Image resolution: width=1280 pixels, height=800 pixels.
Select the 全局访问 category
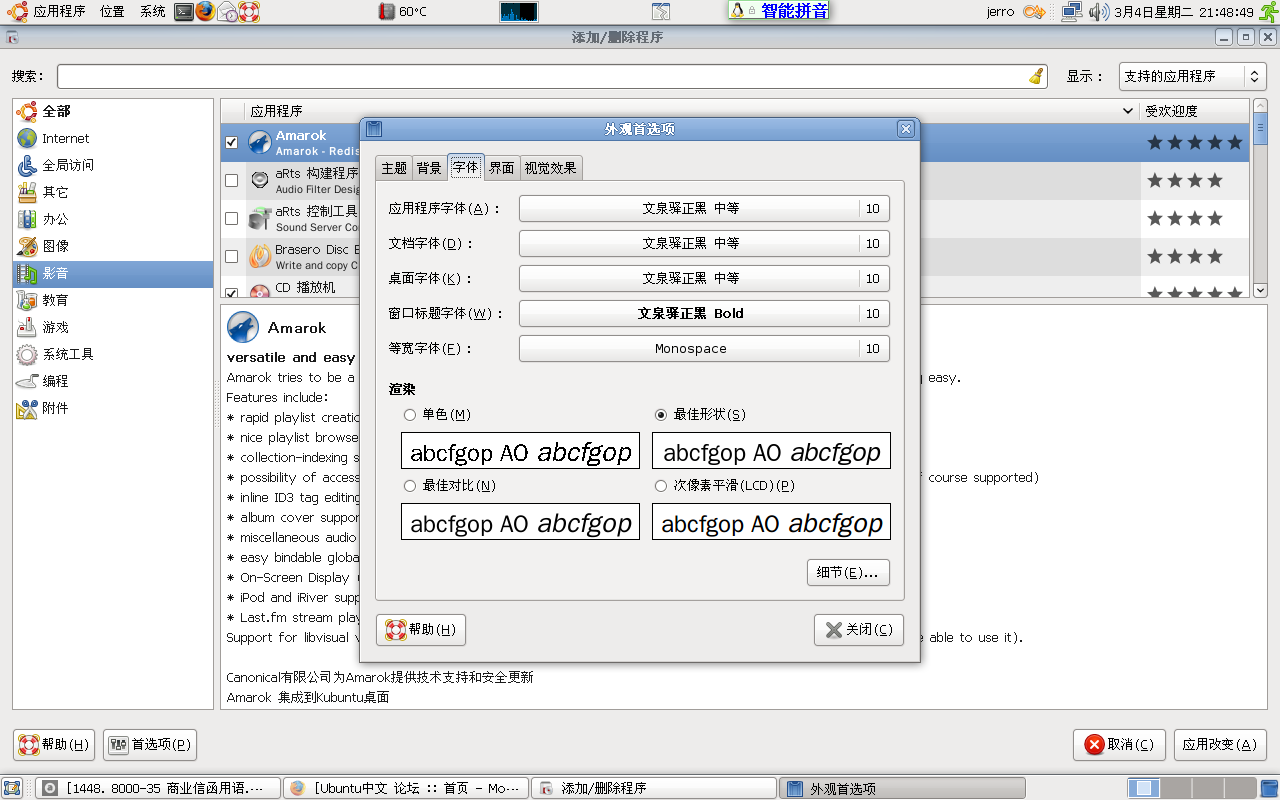113,165
